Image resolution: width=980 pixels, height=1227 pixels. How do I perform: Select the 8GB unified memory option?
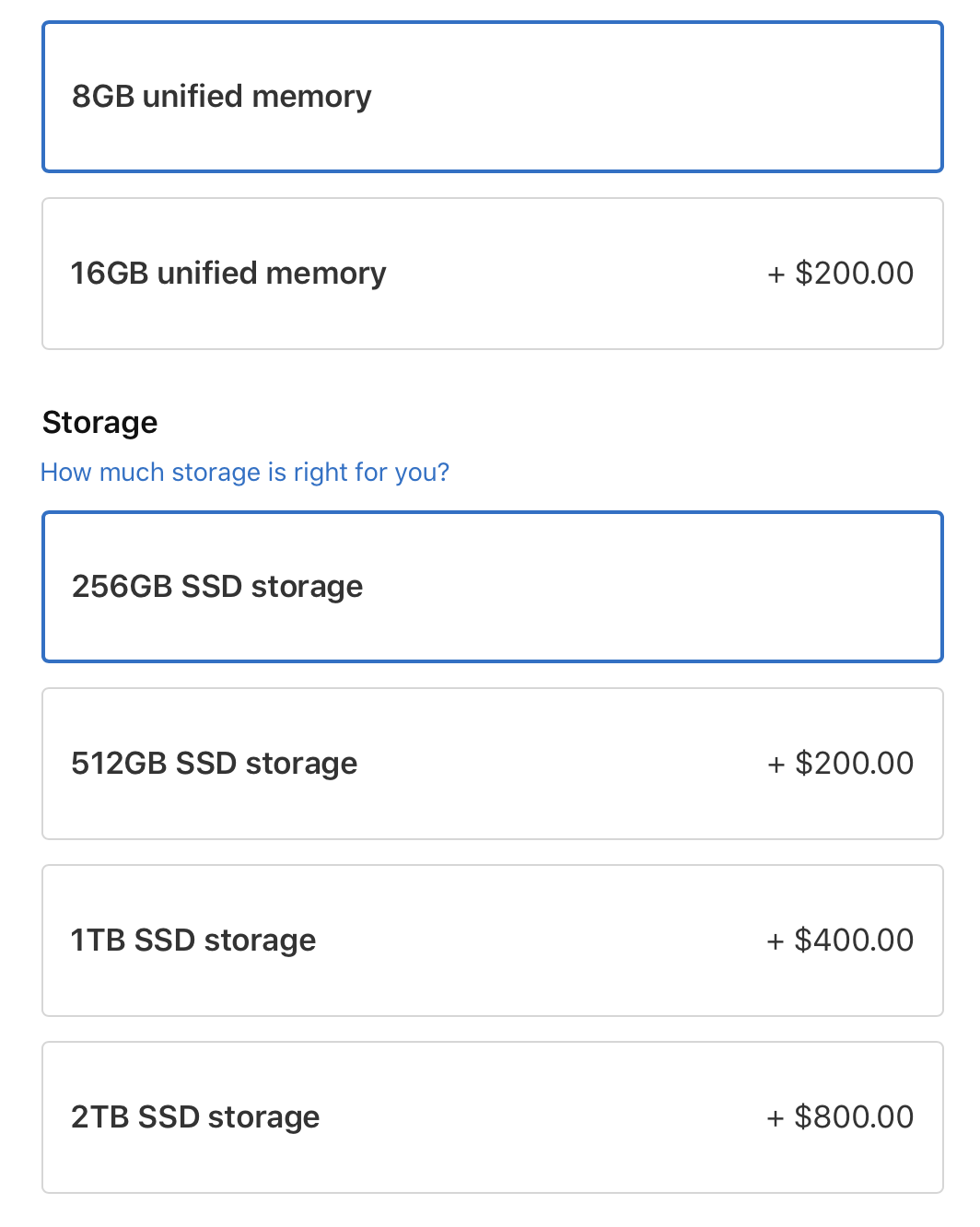pos(493,97)
